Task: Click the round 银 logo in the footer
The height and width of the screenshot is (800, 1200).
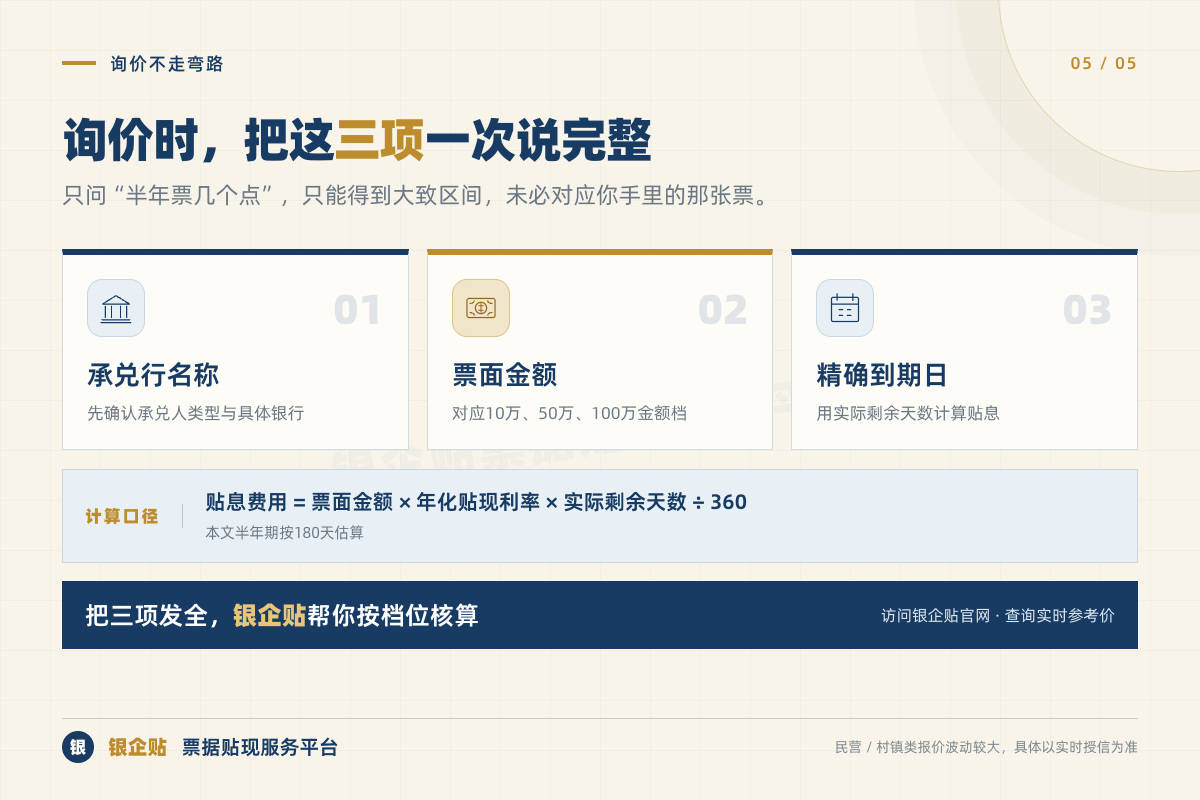Action: [x=78, y=747]
